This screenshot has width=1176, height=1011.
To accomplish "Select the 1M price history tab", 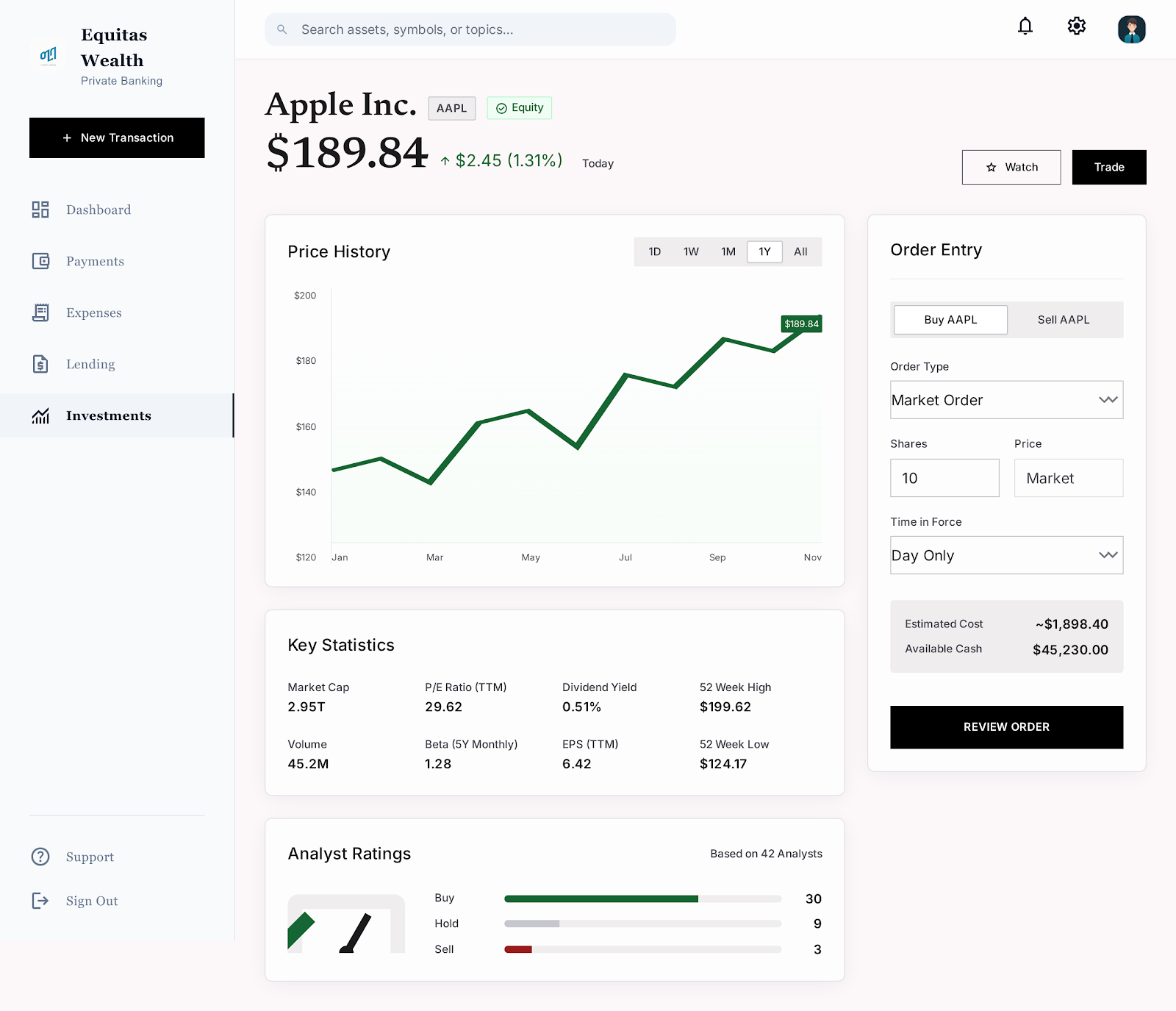I will [728, 252].
